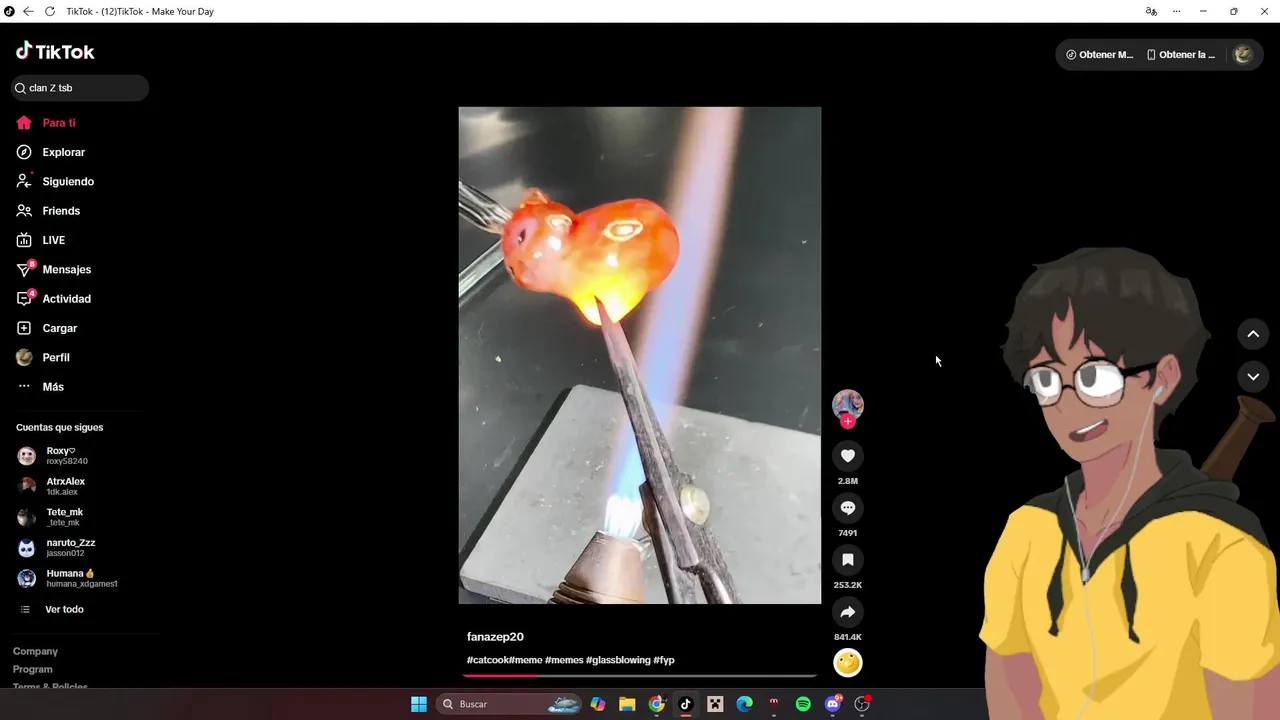Click the 'Obtener la ...' app button
Viewport: 1280px width, 720px height.
1181,55
